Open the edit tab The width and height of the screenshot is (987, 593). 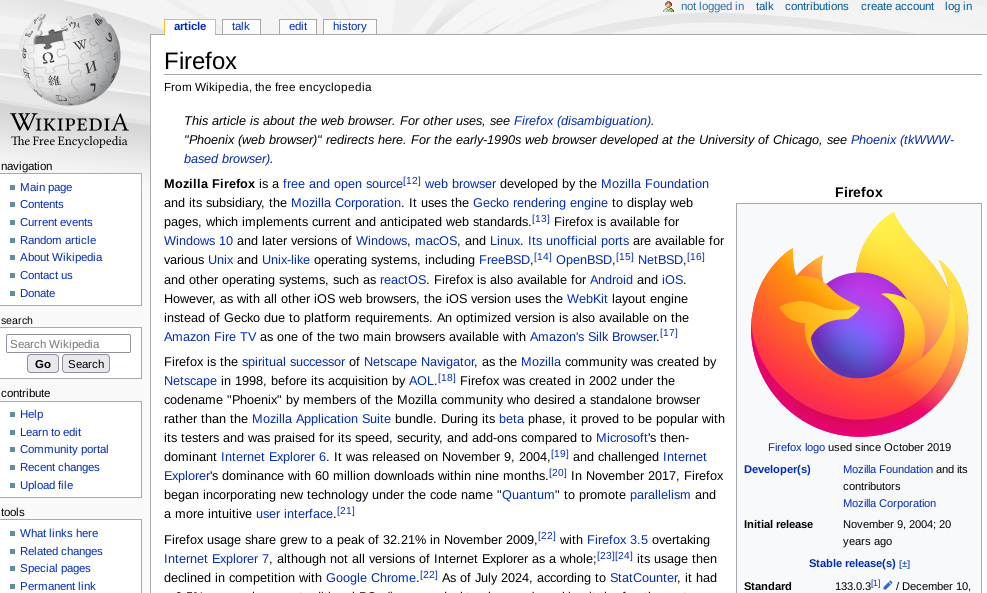[298, 26]
